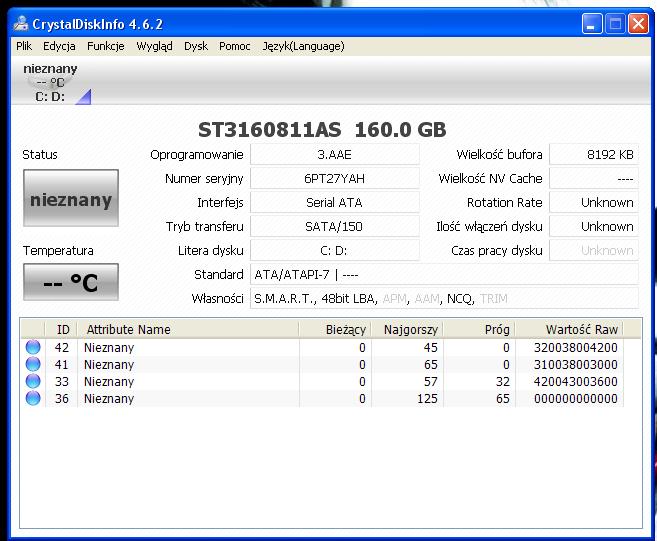Click the Serial ATA interface field
Viewport: 657px width, 541px height.
(335, 202)
